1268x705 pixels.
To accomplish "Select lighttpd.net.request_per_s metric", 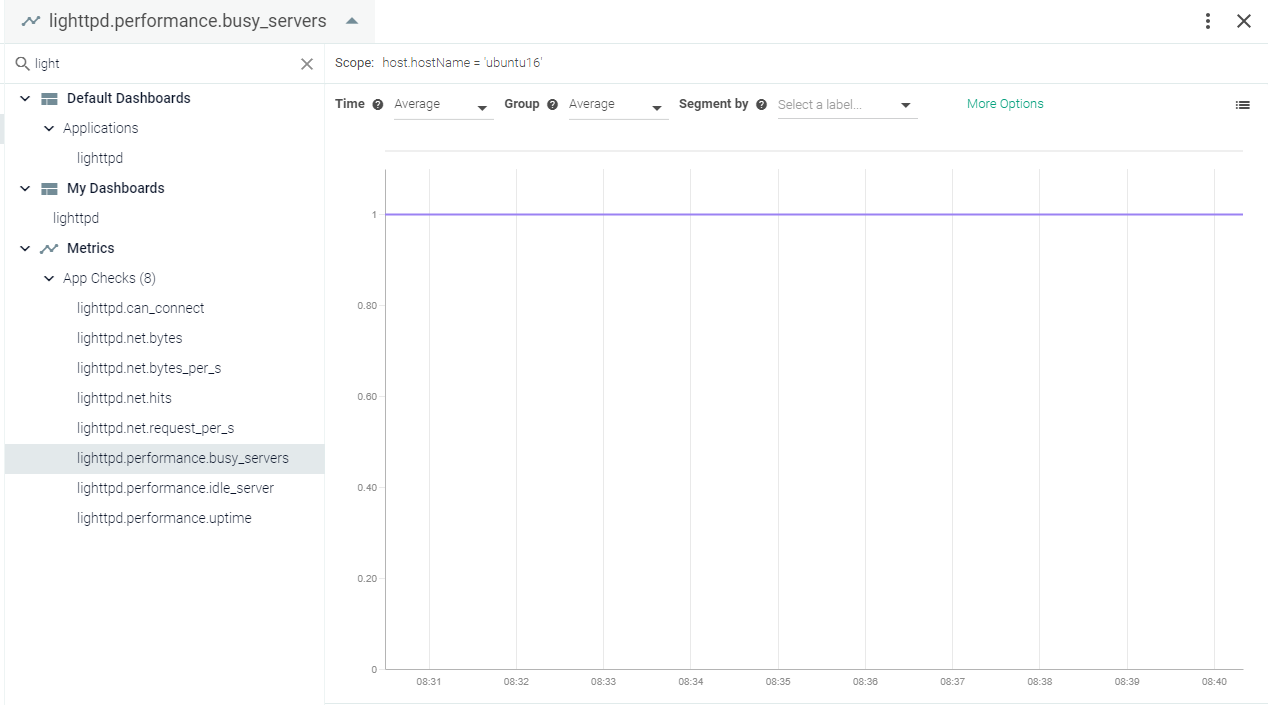I will tap(155, 428).
